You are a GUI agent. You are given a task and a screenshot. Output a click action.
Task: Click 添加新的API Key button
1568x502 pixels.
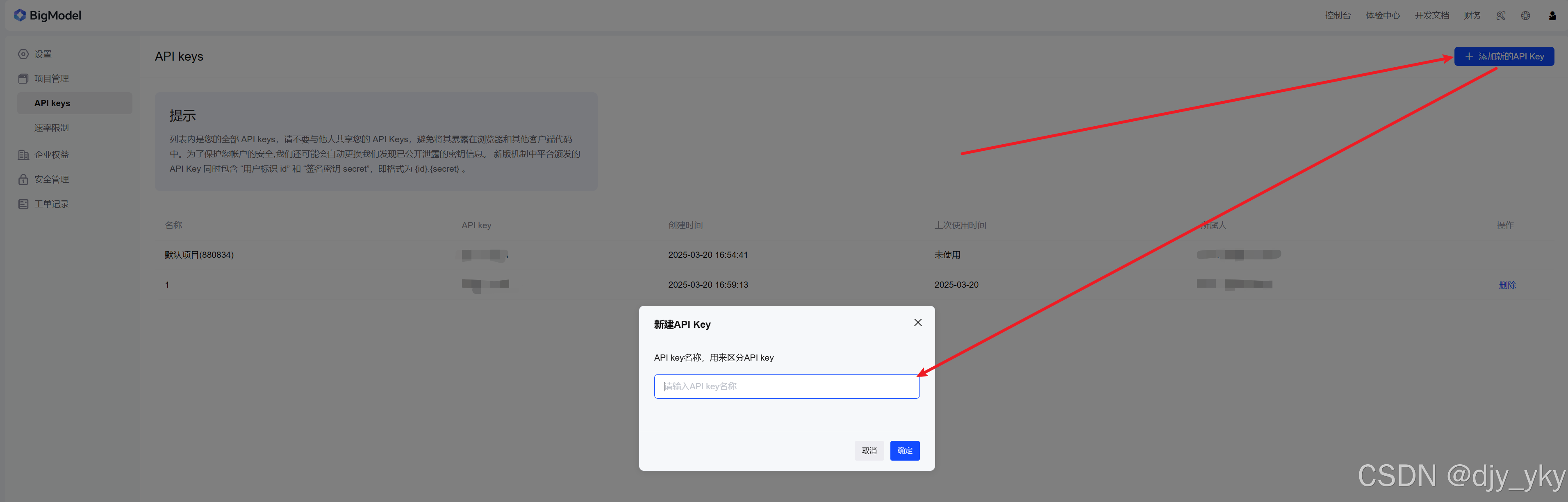click(x=1504, y=57)
